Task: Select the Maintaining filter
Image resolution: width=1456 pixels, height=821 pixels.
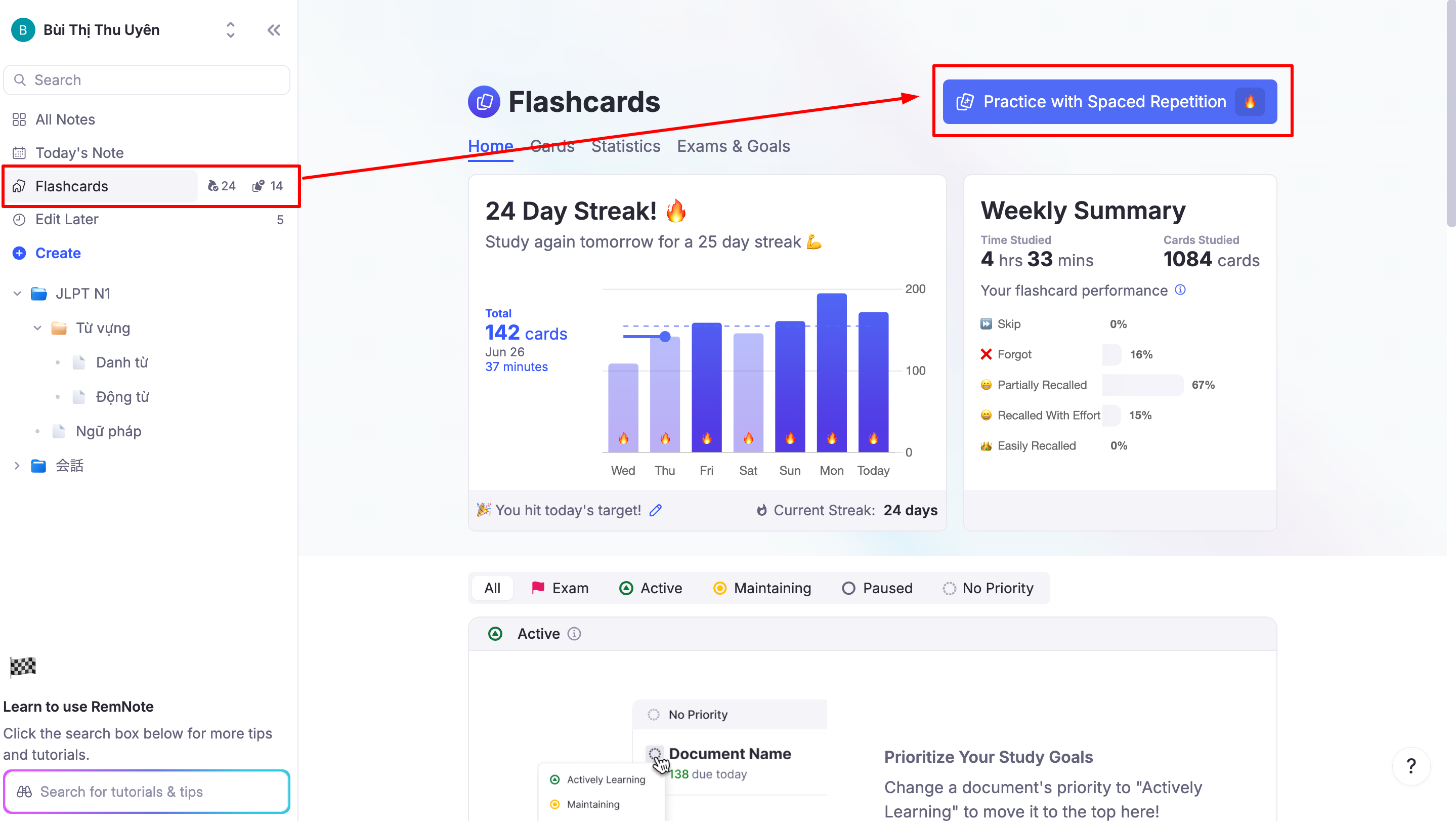Action: 761,588
